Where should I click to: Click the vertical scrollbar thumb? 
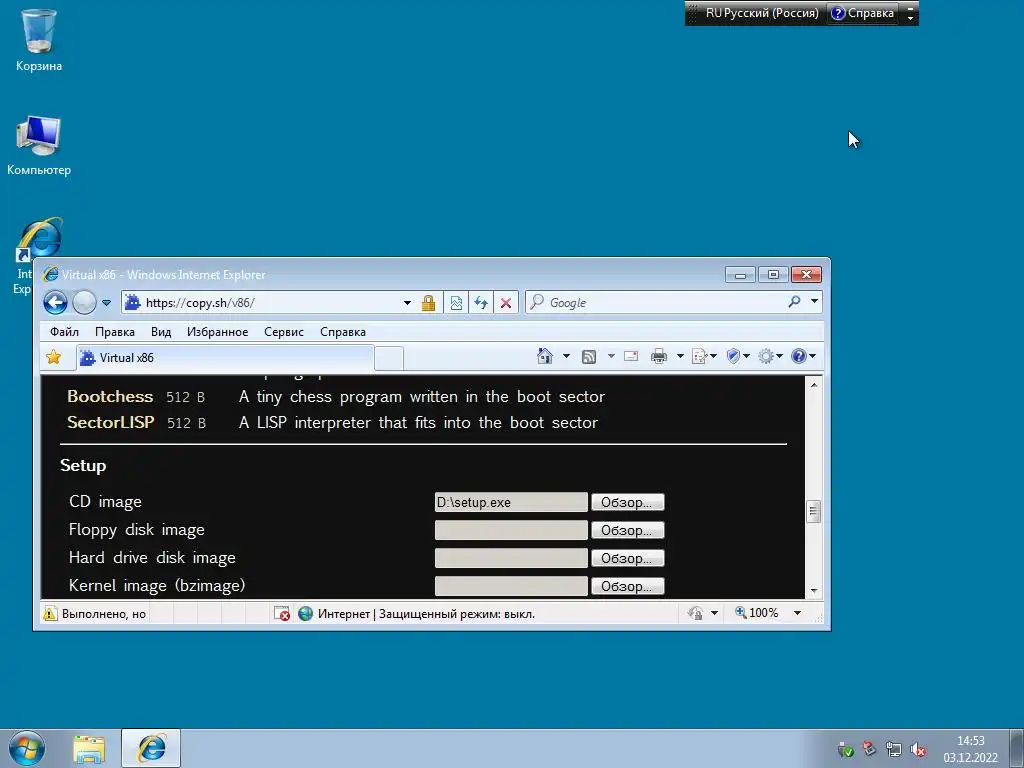click(814, 511)
